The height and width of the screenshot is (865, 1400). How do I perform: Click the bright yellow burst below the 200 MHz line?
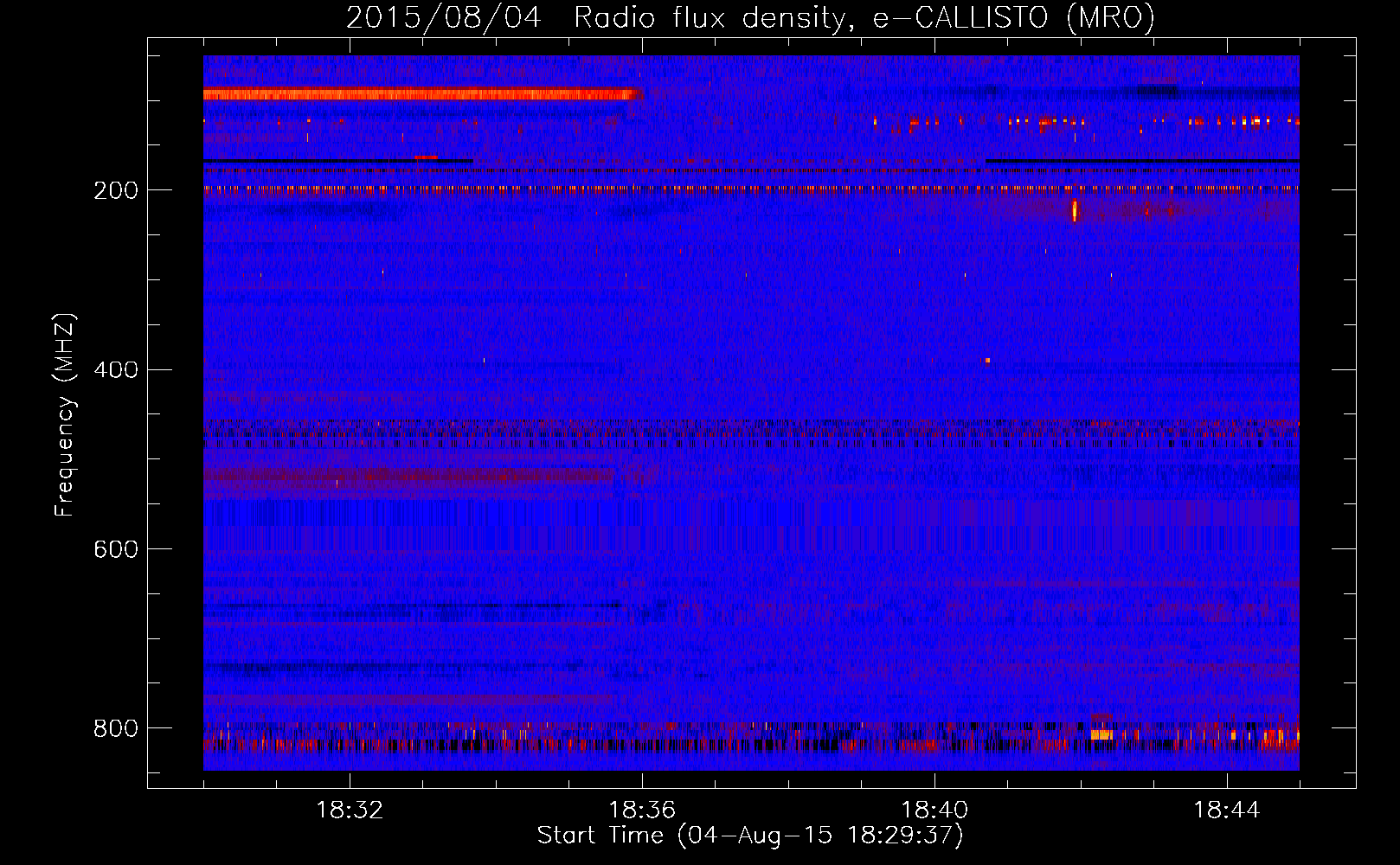(x=1075, y=210)
